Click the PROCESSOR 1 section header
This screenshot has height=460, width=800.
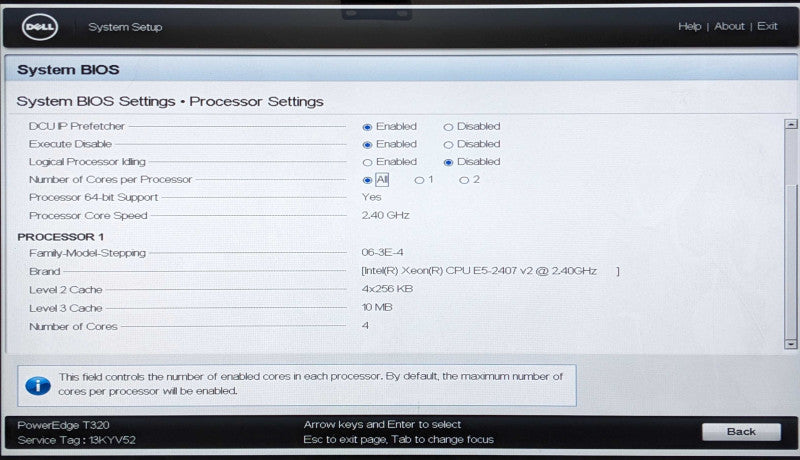(x=60, y=237)
